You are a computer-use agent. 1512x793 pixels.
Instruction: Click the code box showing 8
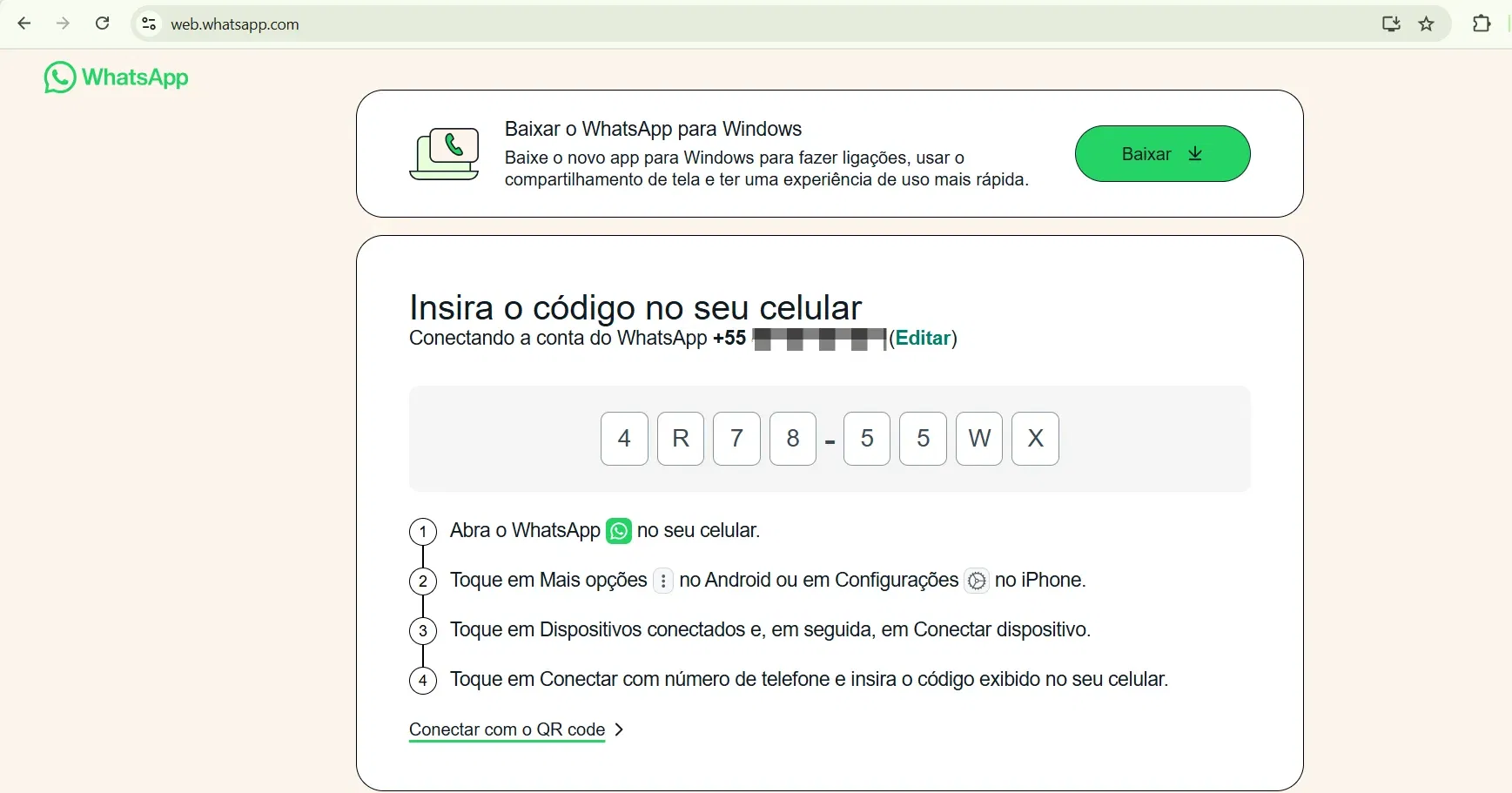(793, 439)
